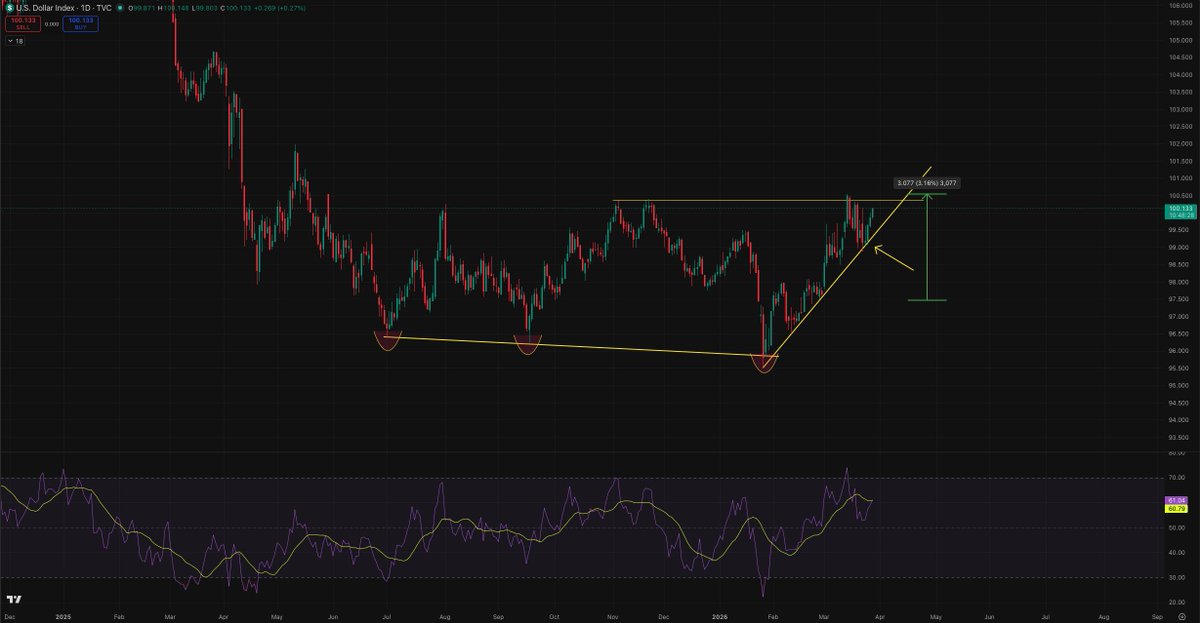This screenshot has height=623, width=1200.
Task: Click the 106.000 price axis label
Action: (x=1181, y=5)
